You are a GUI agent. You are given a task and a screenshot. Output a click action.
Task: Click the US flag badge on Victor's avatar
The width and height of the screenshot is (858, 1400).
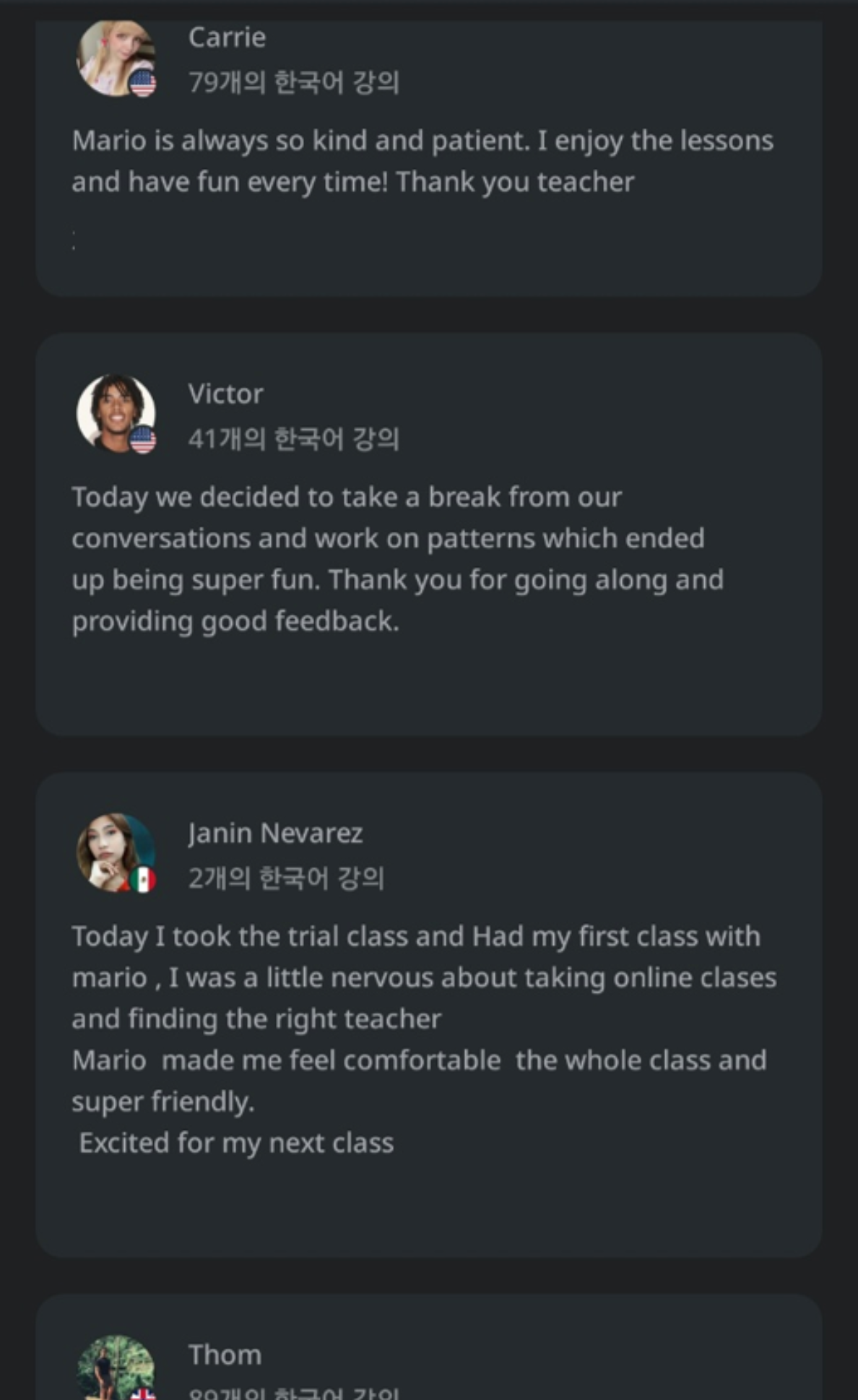pyautogui.click(x=143, y=440)
